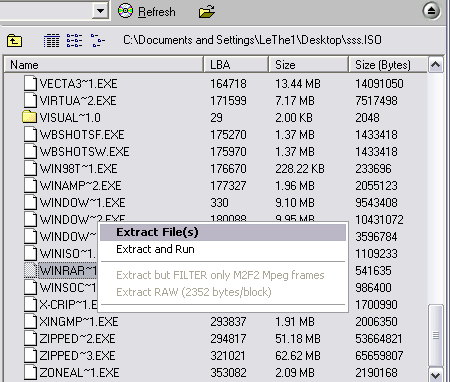Click the Refresh disc icon
This screenshot has width=450, height=382.
[x=125, y=11]
